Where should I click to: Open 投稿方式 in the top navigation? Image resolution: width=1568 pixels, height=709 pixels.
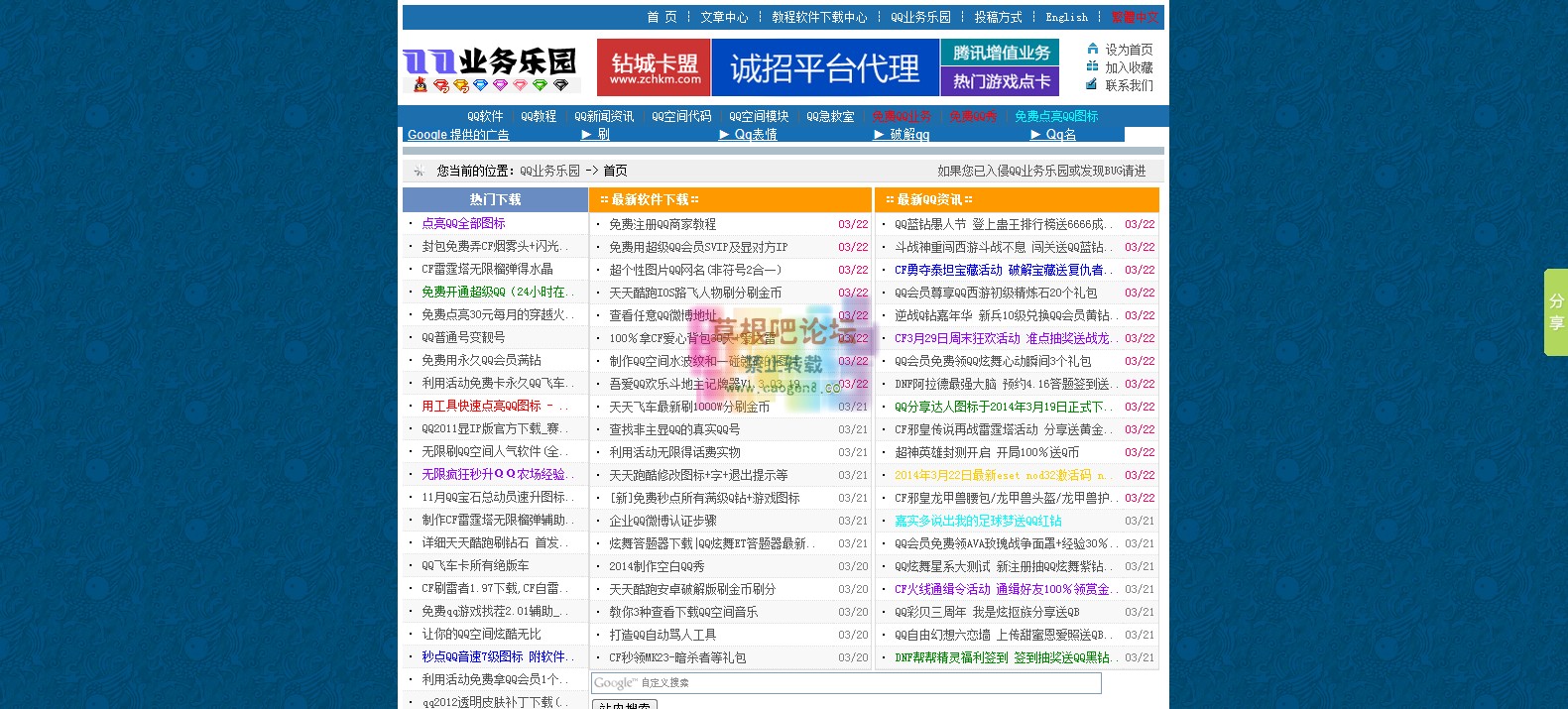point(998,17)
